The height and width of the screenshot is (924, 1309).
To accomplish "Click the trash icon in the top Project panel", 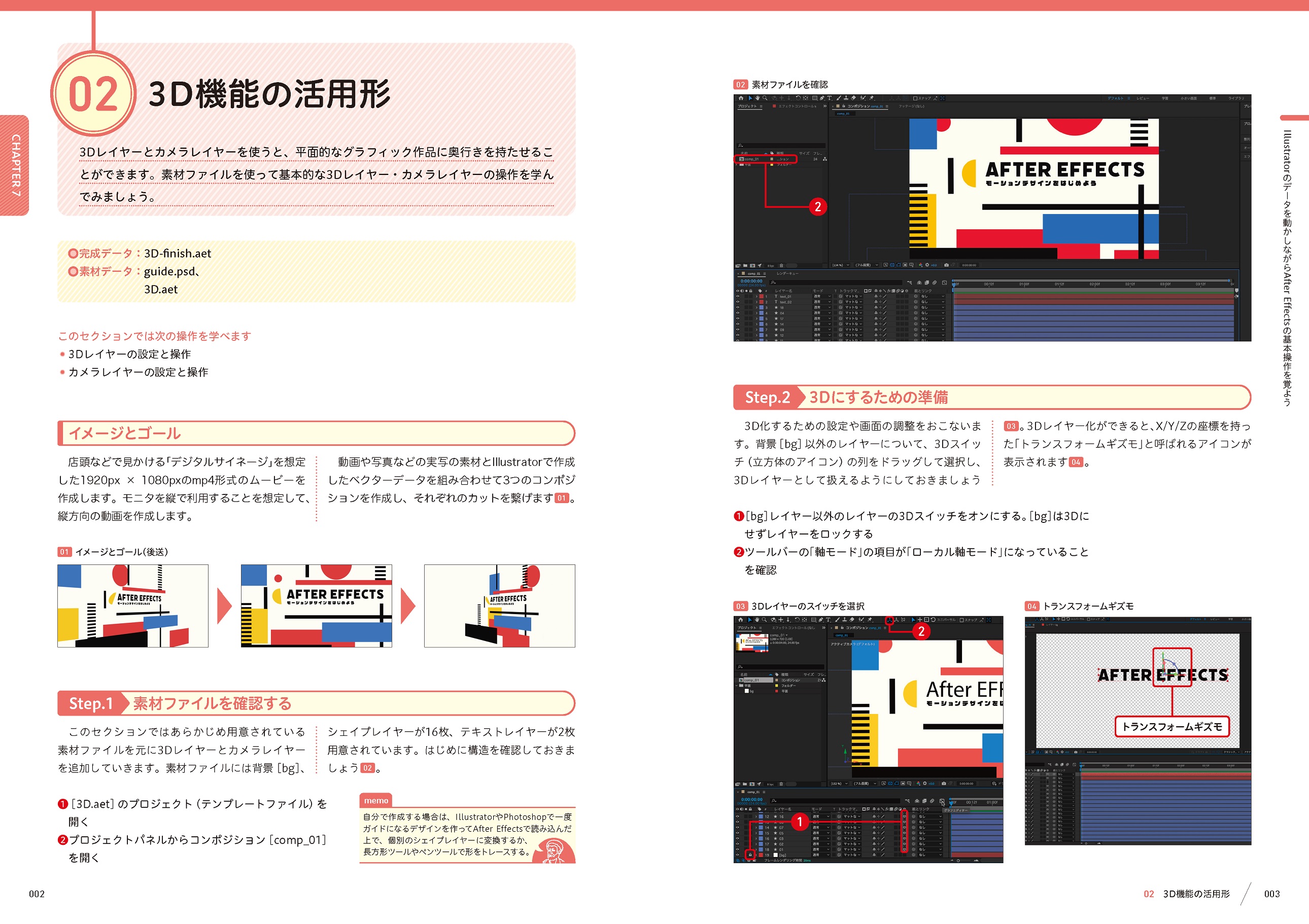I will pos(782,266).
